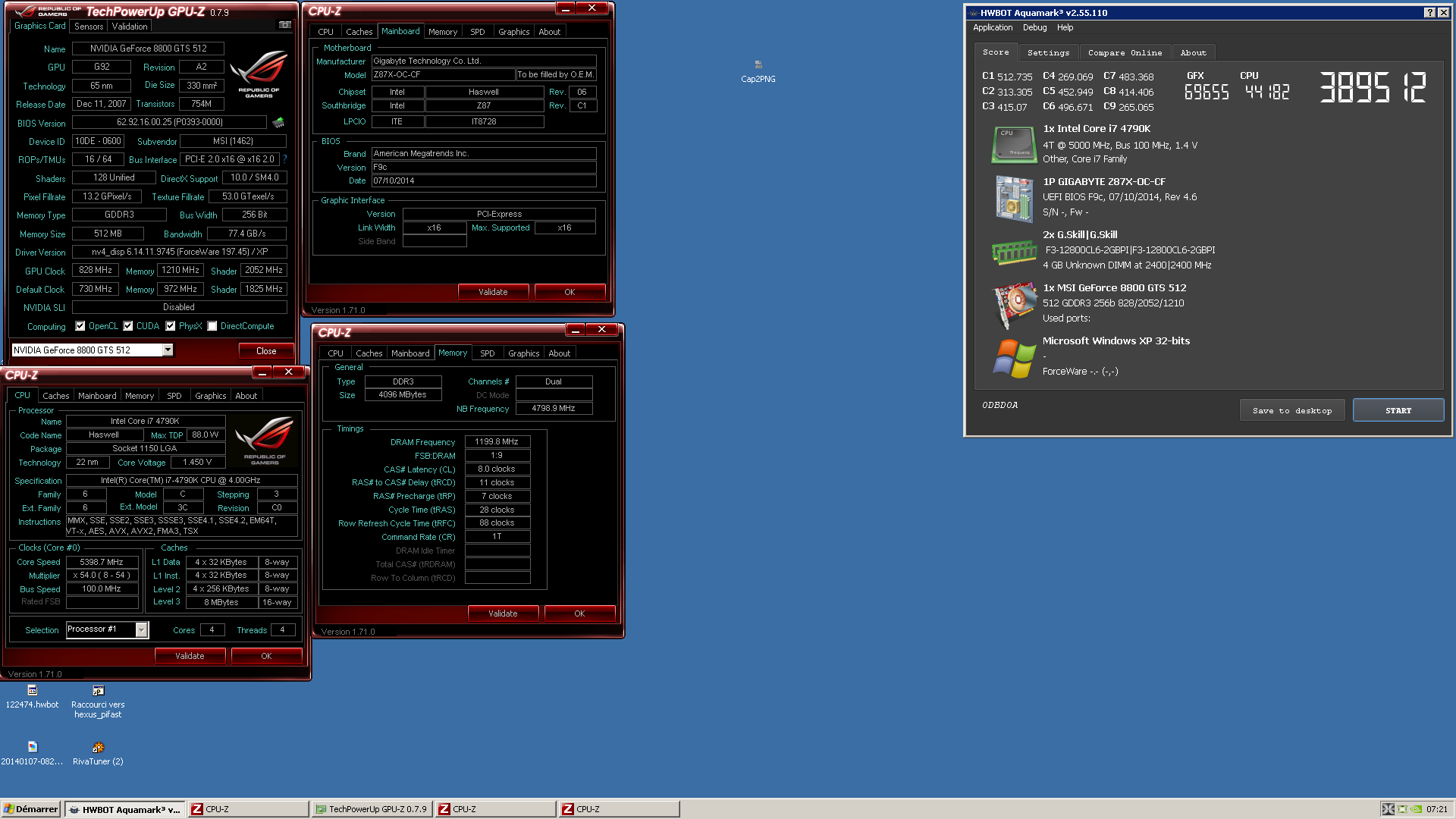Click OK in CPU-Z Mainboard window
Screen dimensions: 1456x819
(570, 292)
